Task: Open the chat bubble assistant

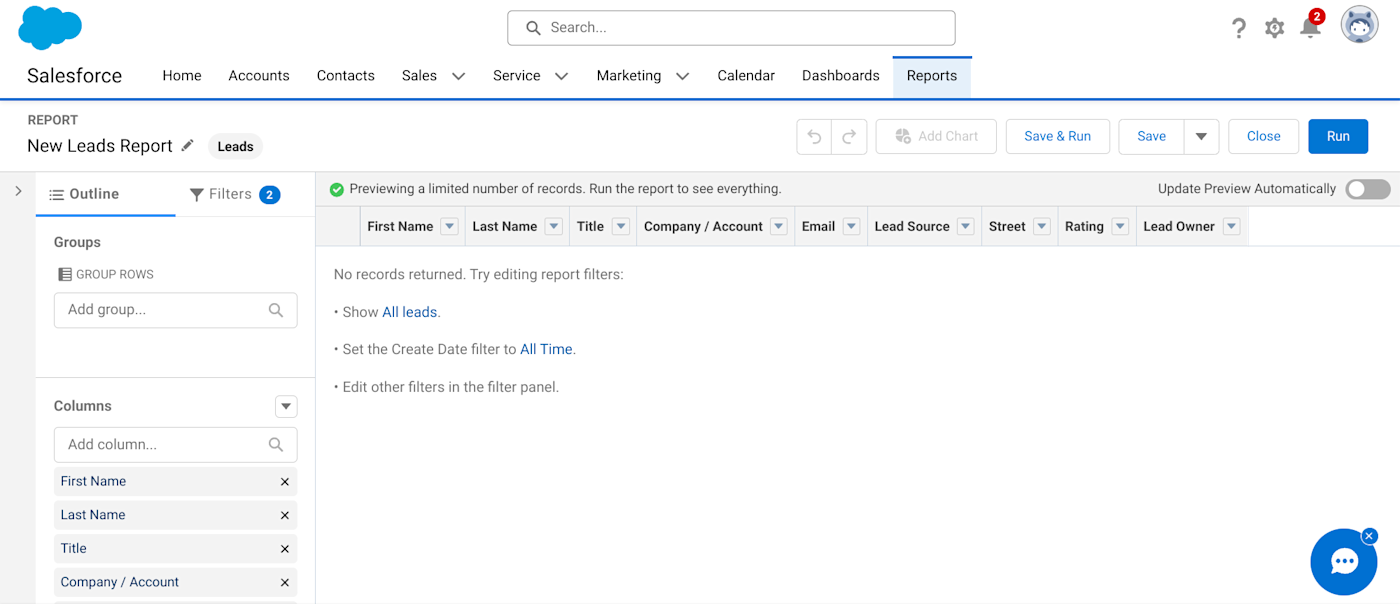Action: point(1344,562)
